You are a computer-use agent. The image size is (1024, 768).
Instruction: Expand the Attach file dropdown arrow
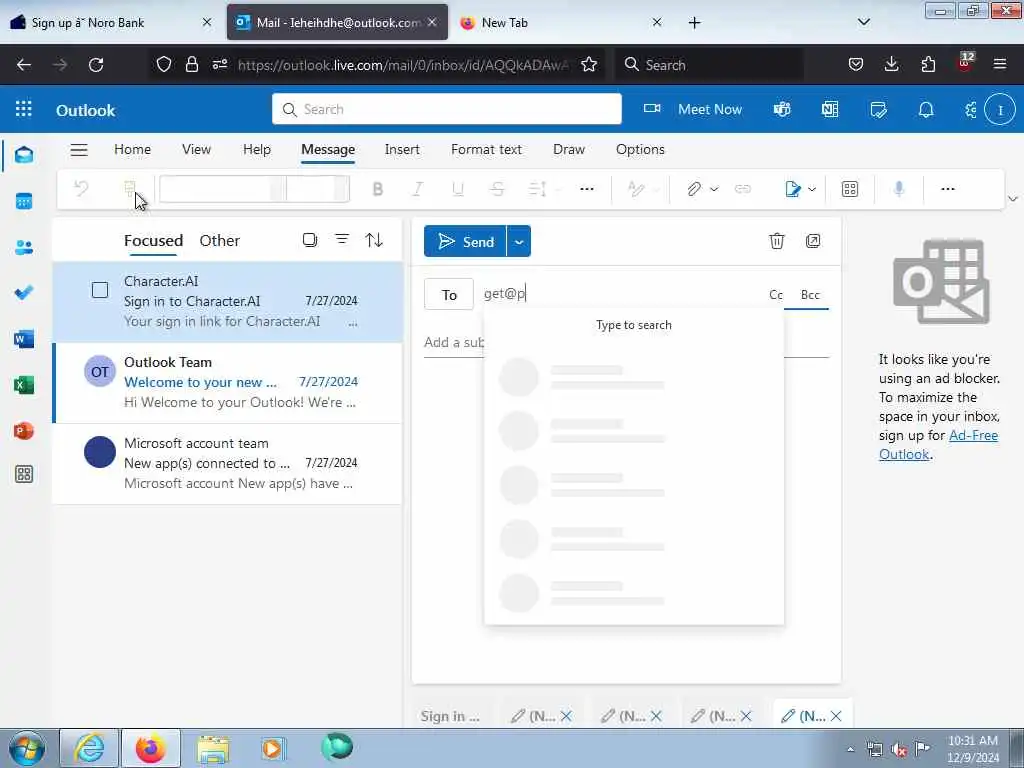pos(714,189)
